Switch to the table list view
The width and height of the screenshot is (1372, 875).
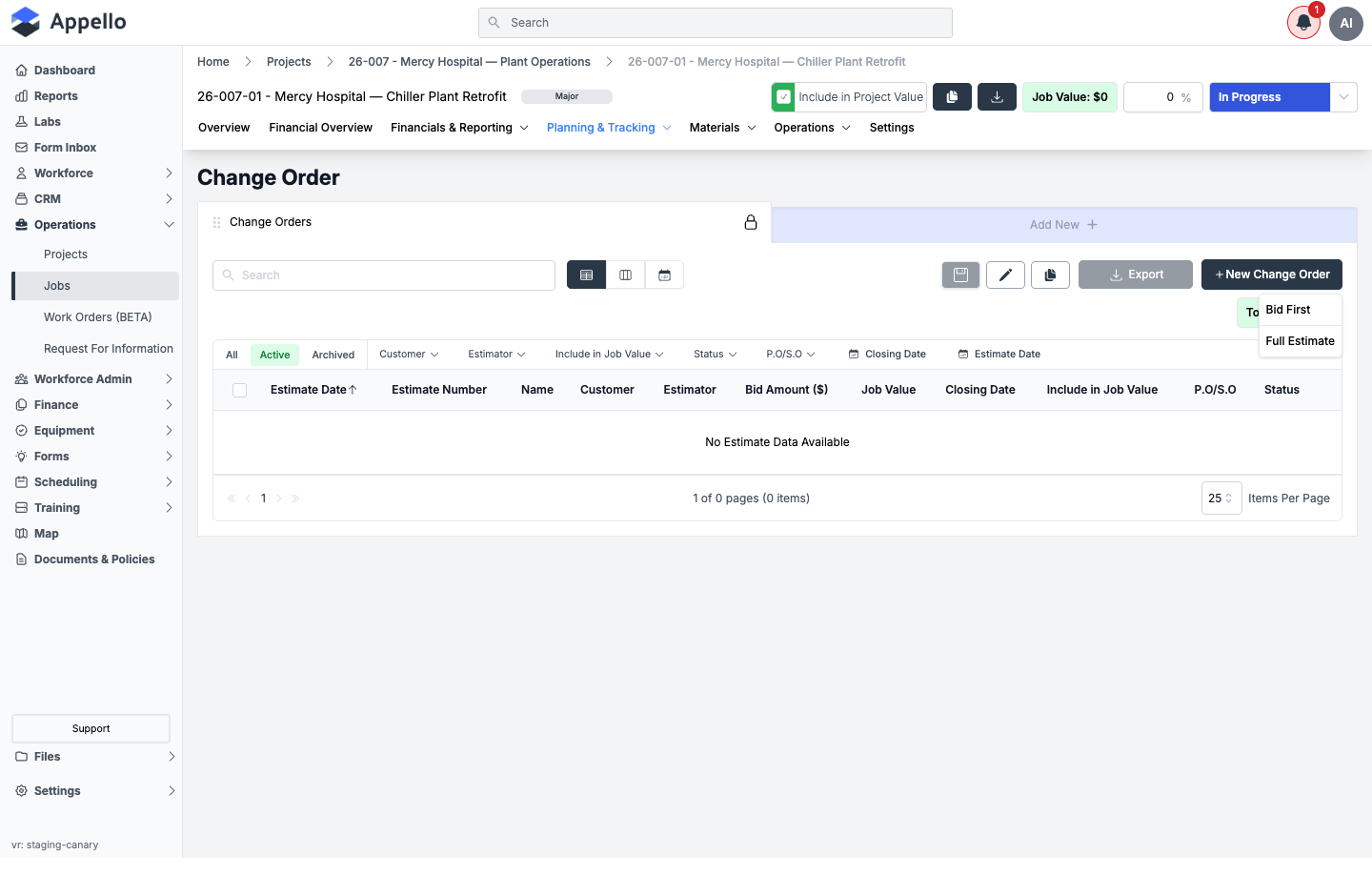pyautogui.click(x=586, y=275)
